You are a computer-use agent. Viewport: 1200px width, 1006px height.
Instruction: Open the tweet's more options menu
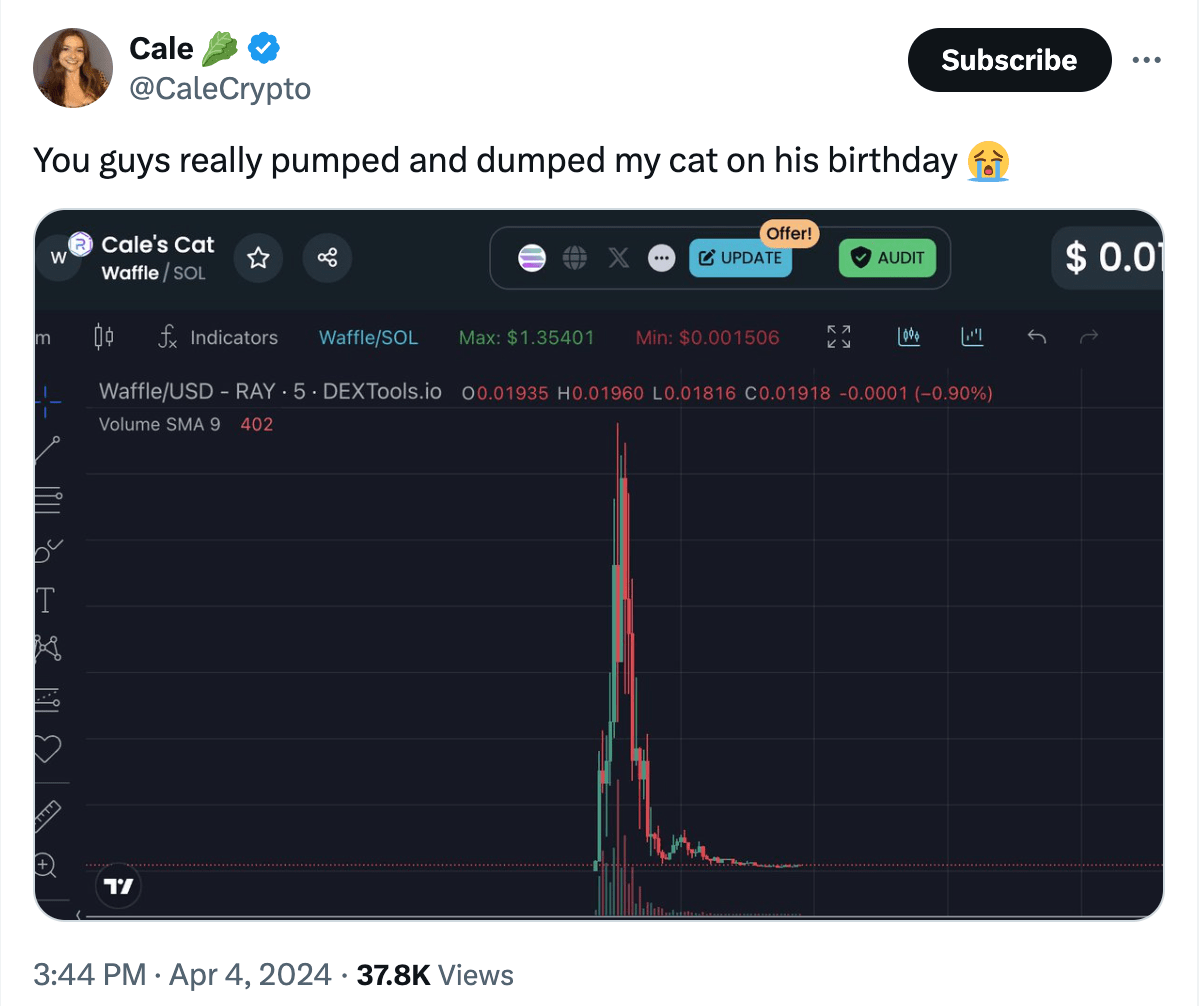[1147, 60]
